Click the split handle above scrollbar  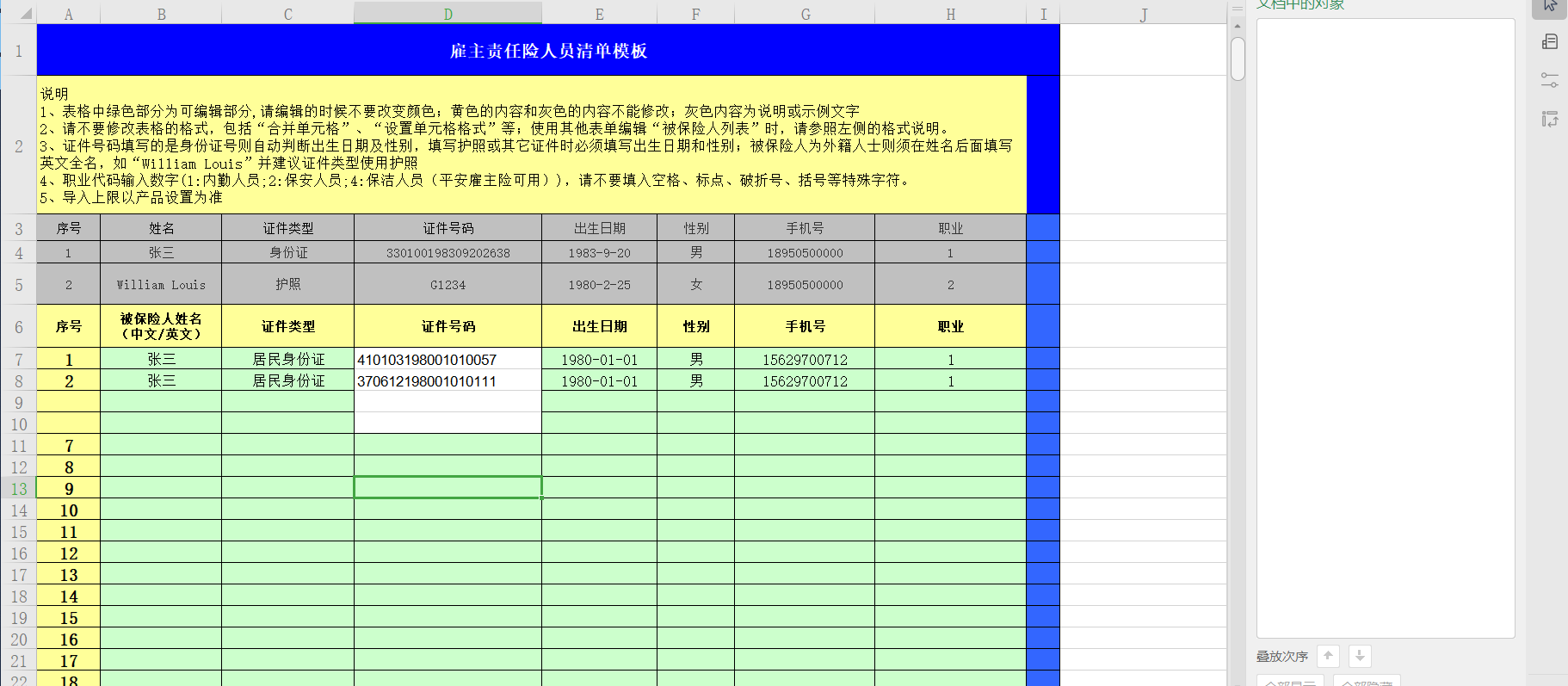click(x=1238, y=9)
